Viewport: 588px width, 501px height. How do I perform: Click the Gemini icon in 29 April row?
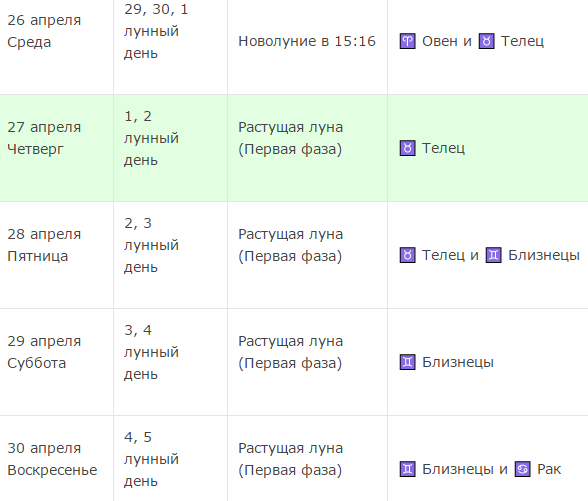[407, 362]
